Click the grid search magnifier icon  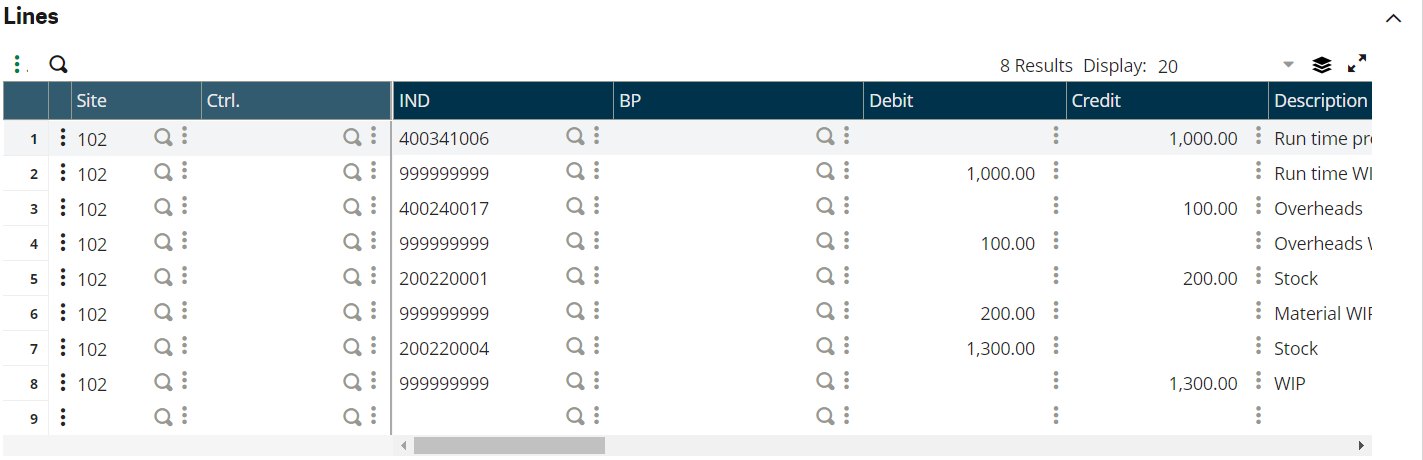59,65
